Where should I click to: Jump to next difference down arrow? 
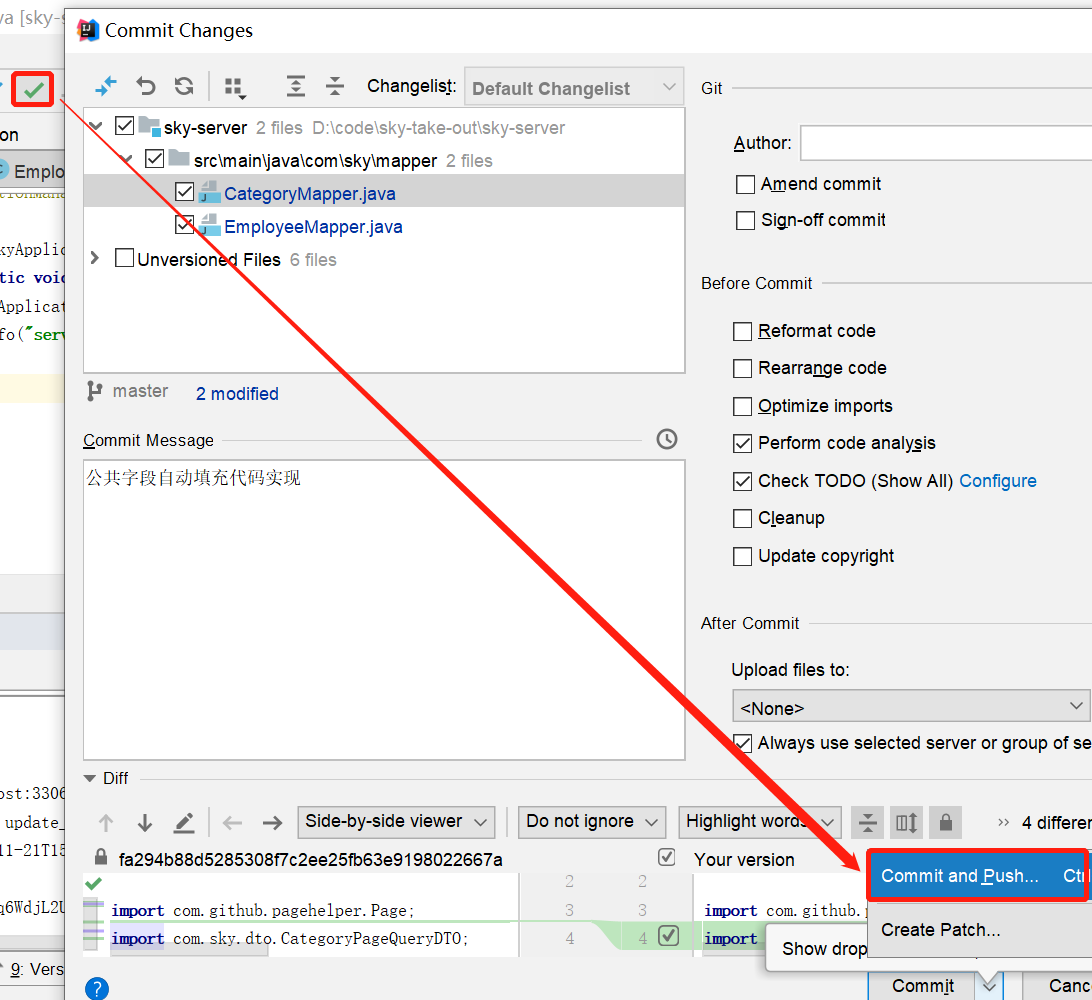point(145,823)
